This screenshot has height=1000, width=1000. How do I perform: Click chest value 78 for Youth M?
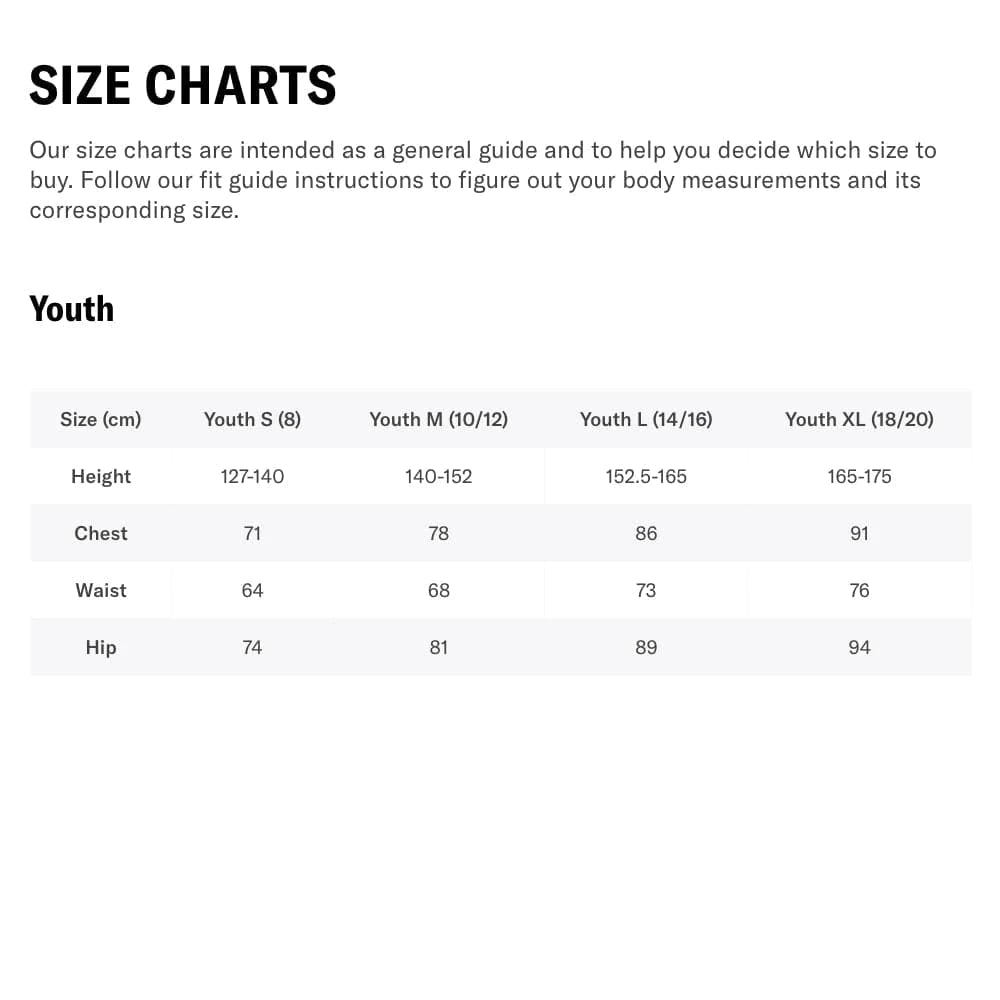438,533
